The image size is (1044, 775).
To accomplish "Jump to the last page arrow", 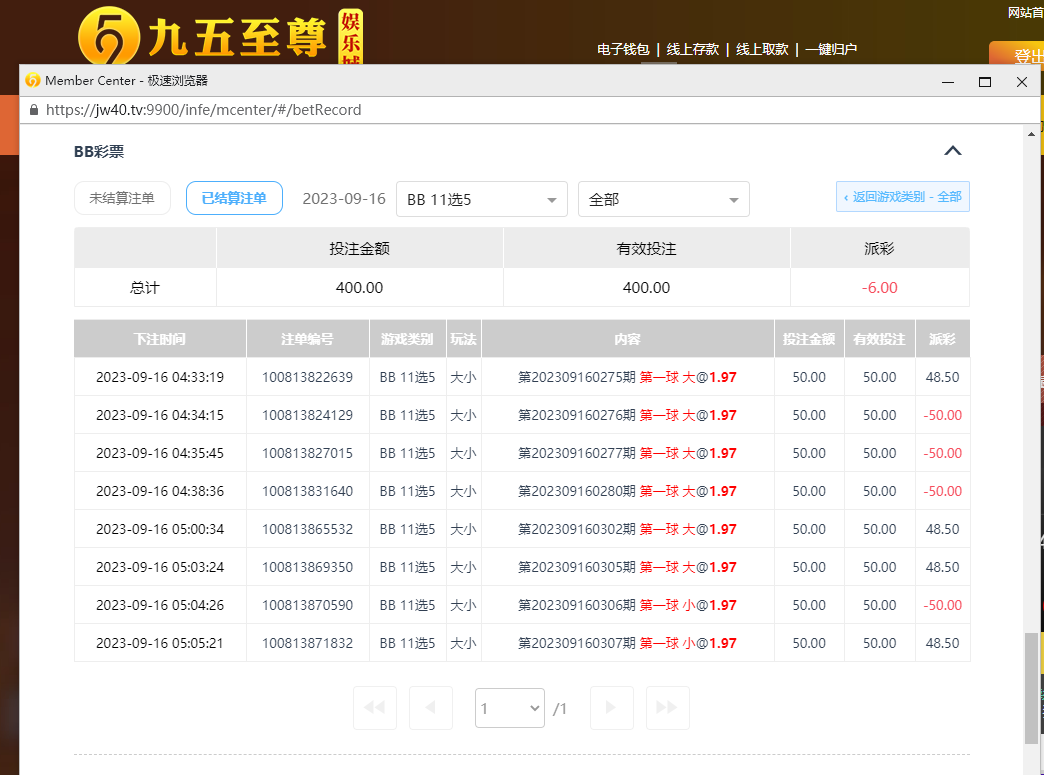I will [667, 708].
